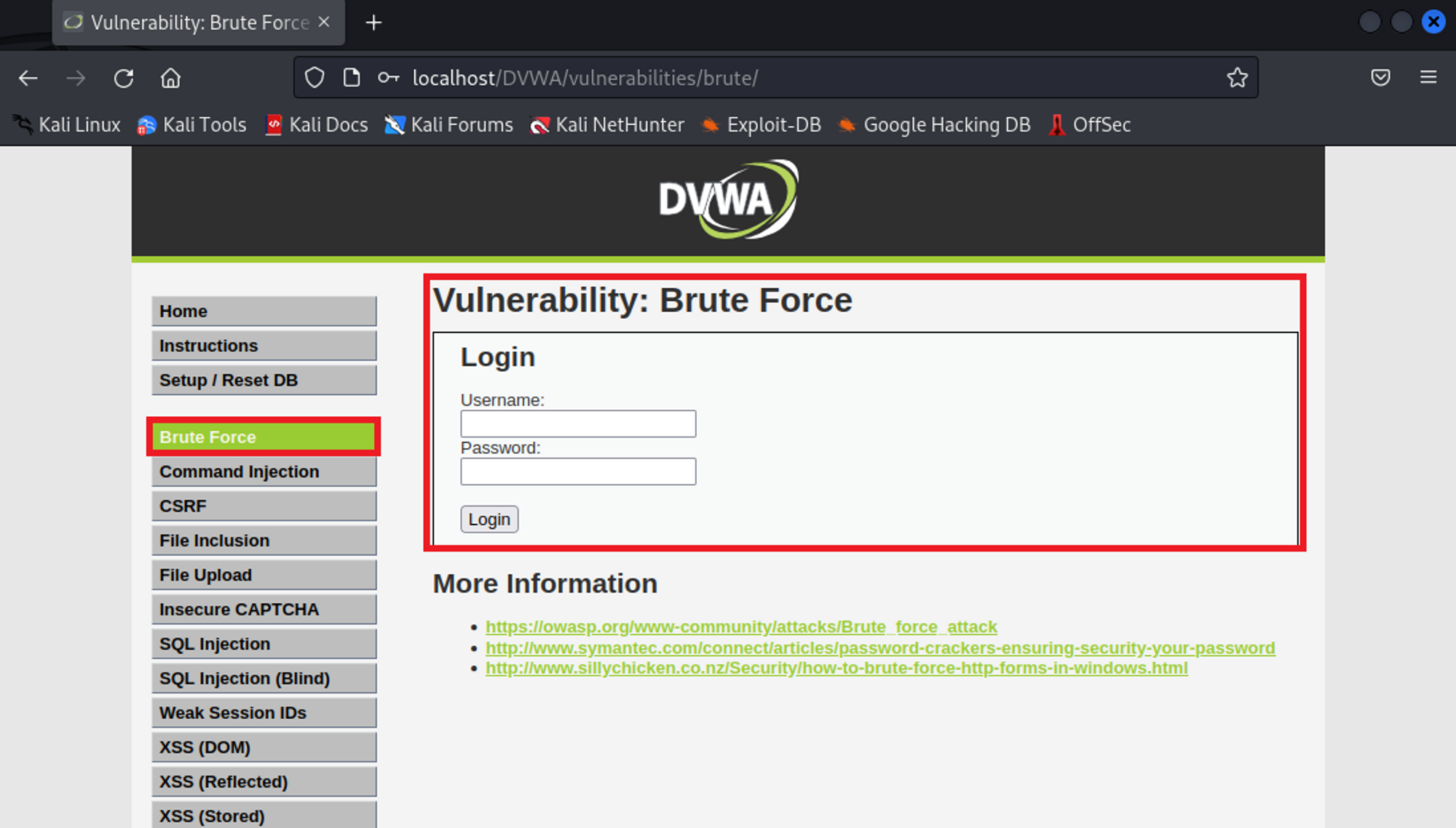Screen dimensions: 1456x828
Task: Open a new browser tab
Action: pyautogui.click(x=373, y=23)
